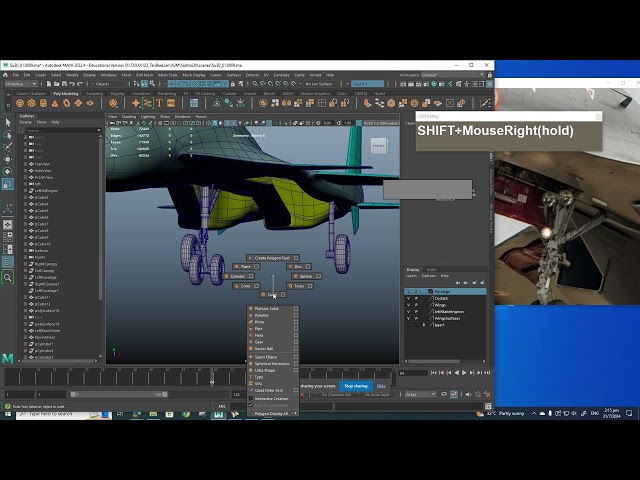Activate the highlighted Scale tool
Screen dimensions: 640x480
[x=8, y=184]
